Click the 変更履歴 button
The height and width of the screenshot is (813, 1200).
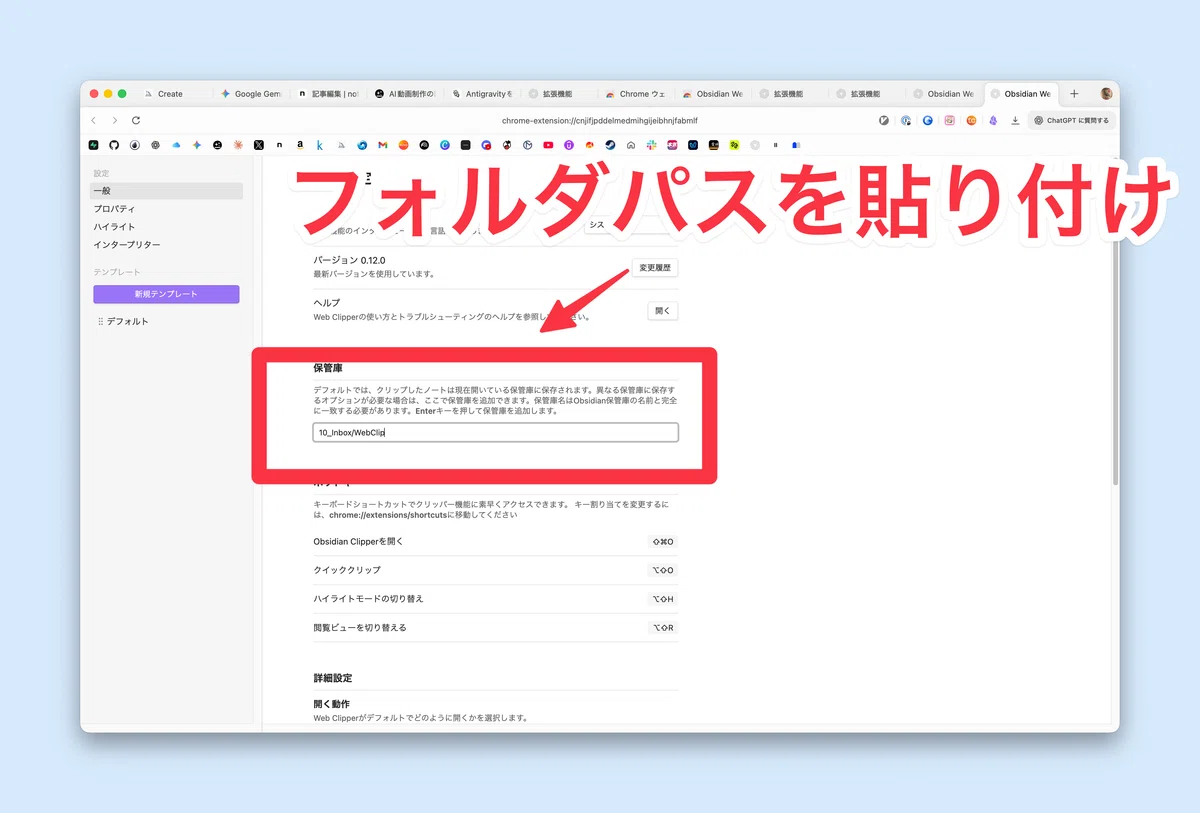point(655,268)
